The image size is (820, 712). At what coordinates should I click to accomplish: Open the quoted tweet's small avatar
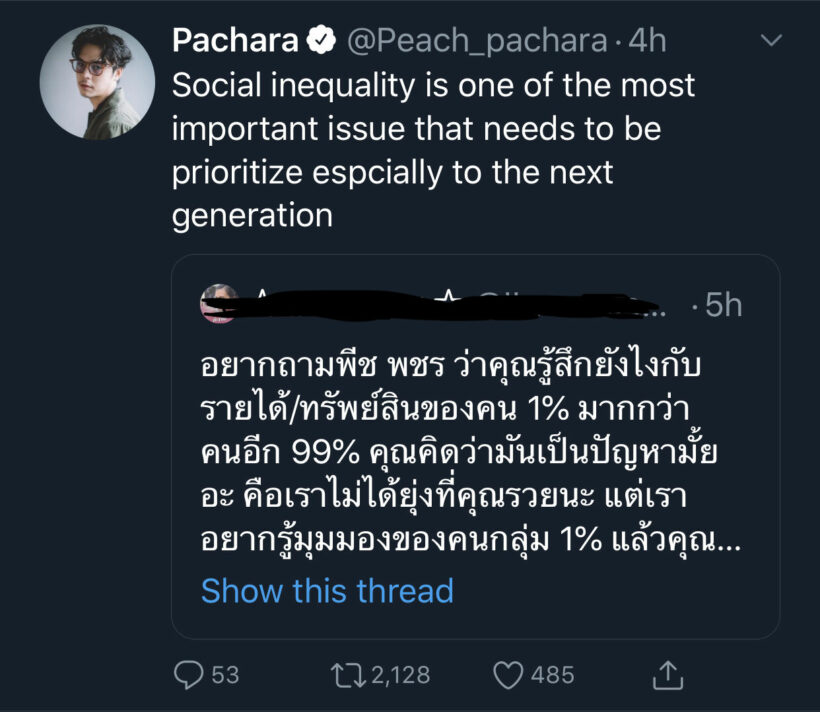[x=218, y=303]
